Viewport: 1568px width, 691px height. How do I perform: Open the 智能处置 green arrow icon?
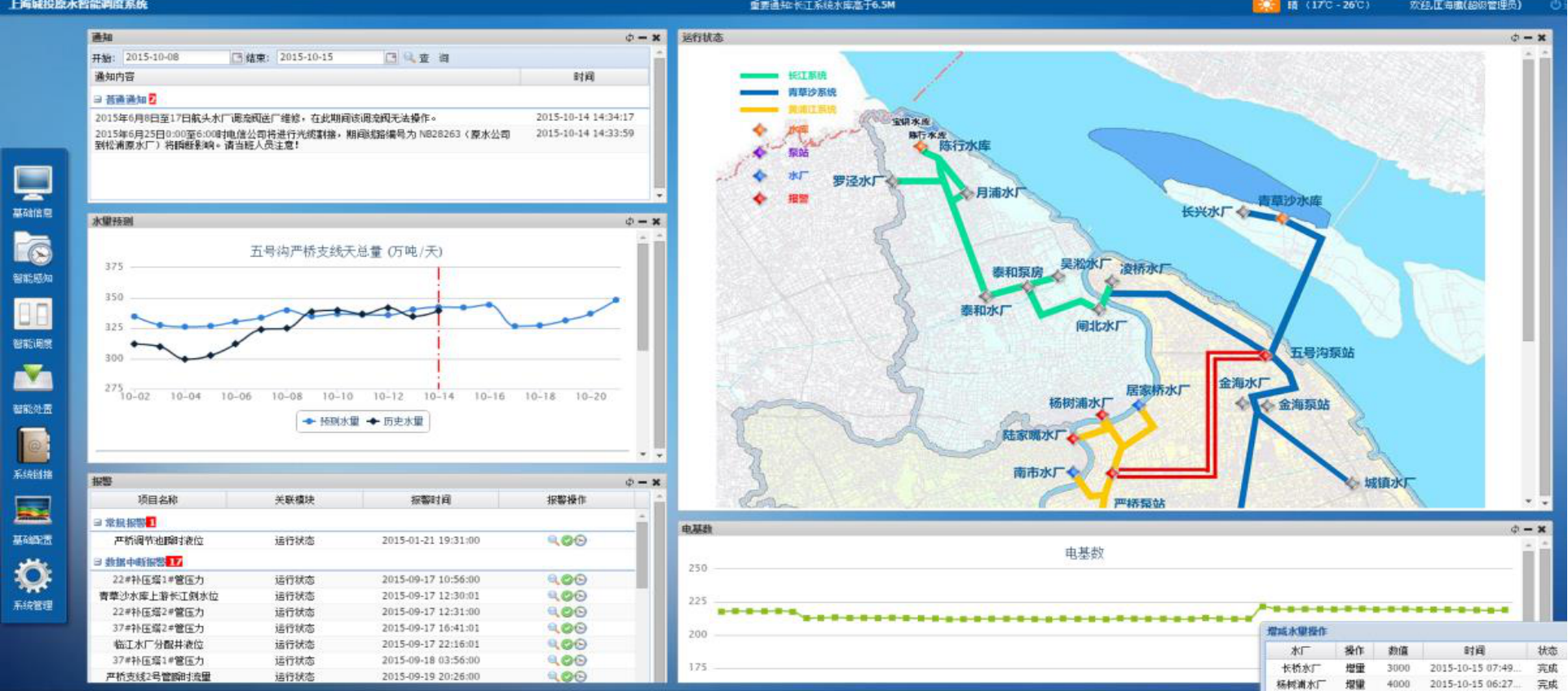coord(33,379)
